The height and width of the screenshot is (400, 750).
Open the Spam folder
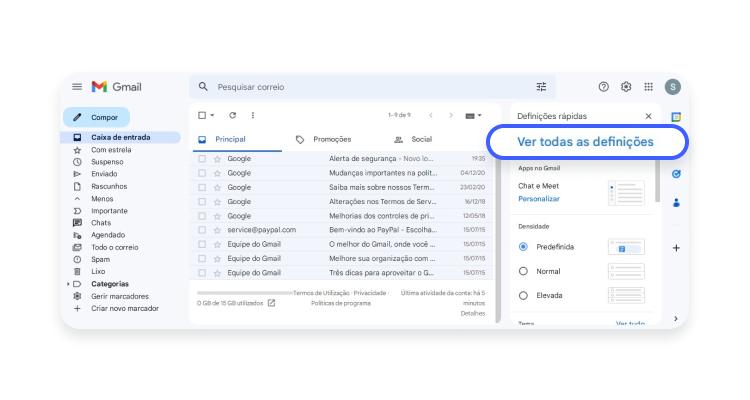(x=100, y=259)
